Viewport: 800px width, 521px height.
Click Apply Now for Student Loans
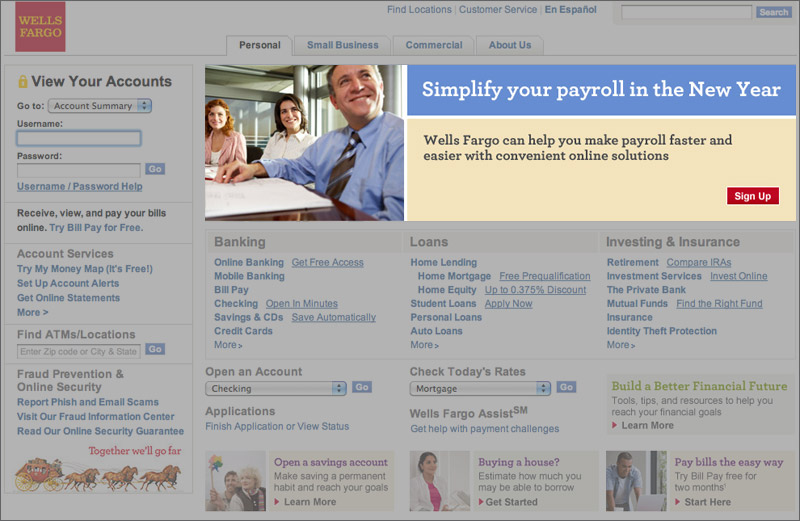coord(508,304)
